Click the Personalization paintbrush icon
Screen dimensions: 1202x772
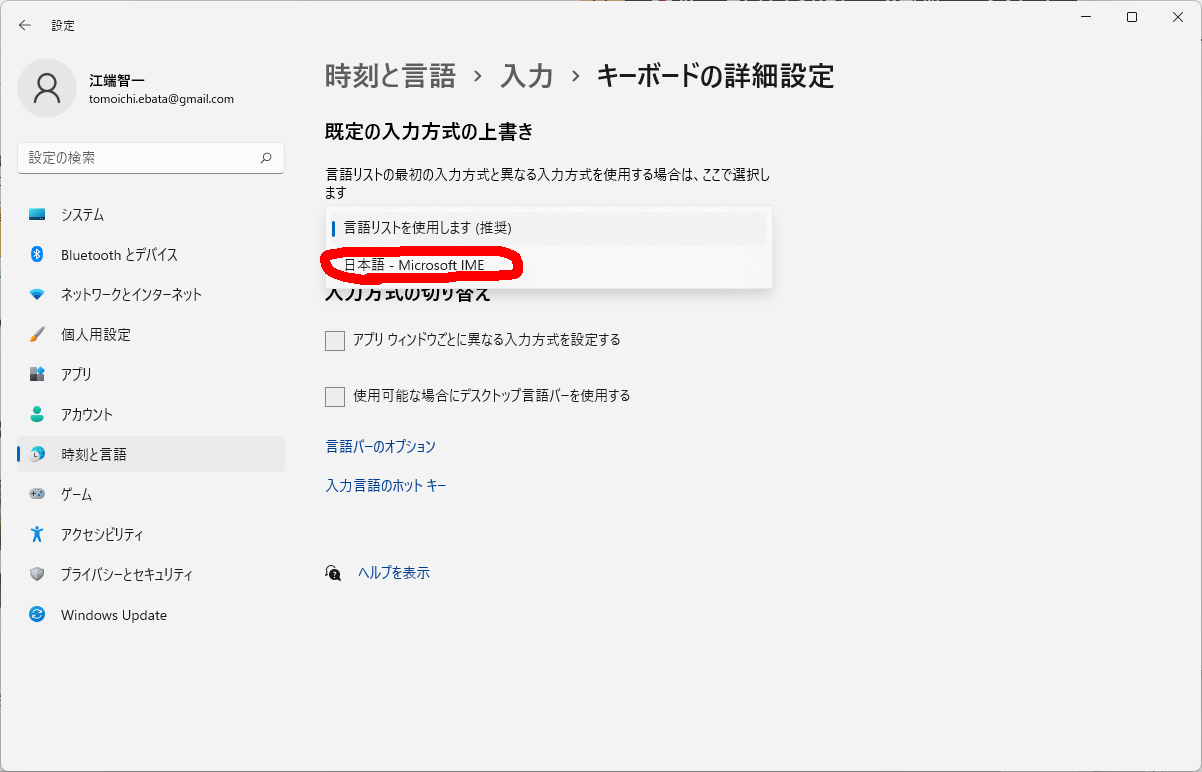pyautogui.click(x=37, y=335)
